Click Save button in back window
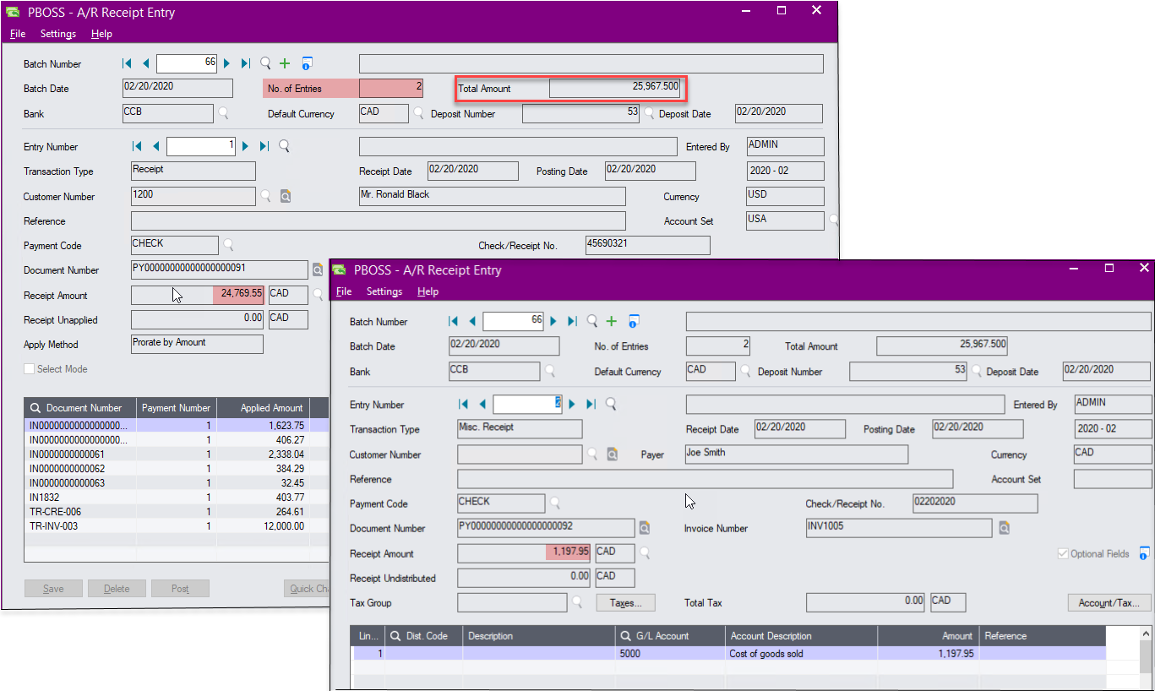Viewport: 1156px width, 691px height. tap(53, 588)
